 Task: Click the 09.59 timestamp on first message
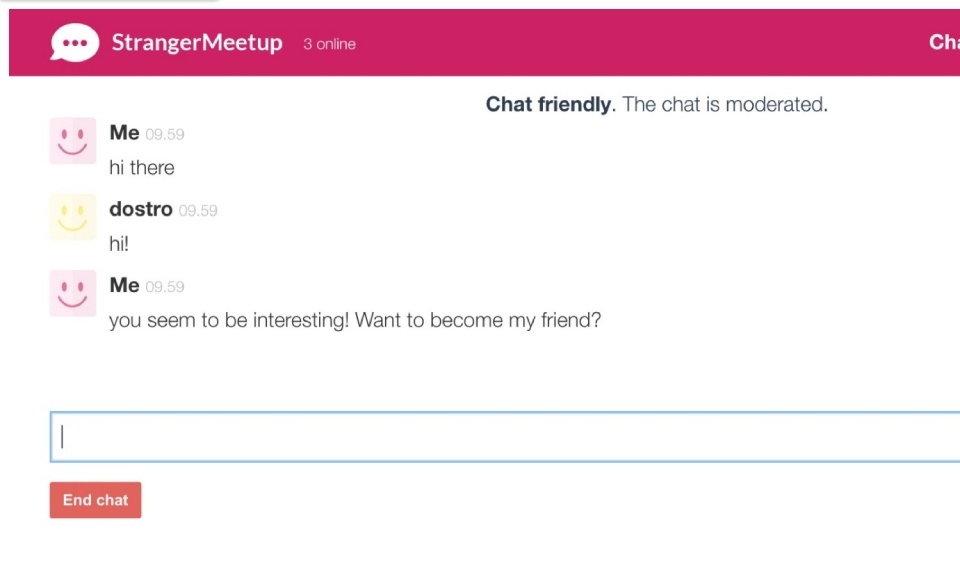(165, 134)
